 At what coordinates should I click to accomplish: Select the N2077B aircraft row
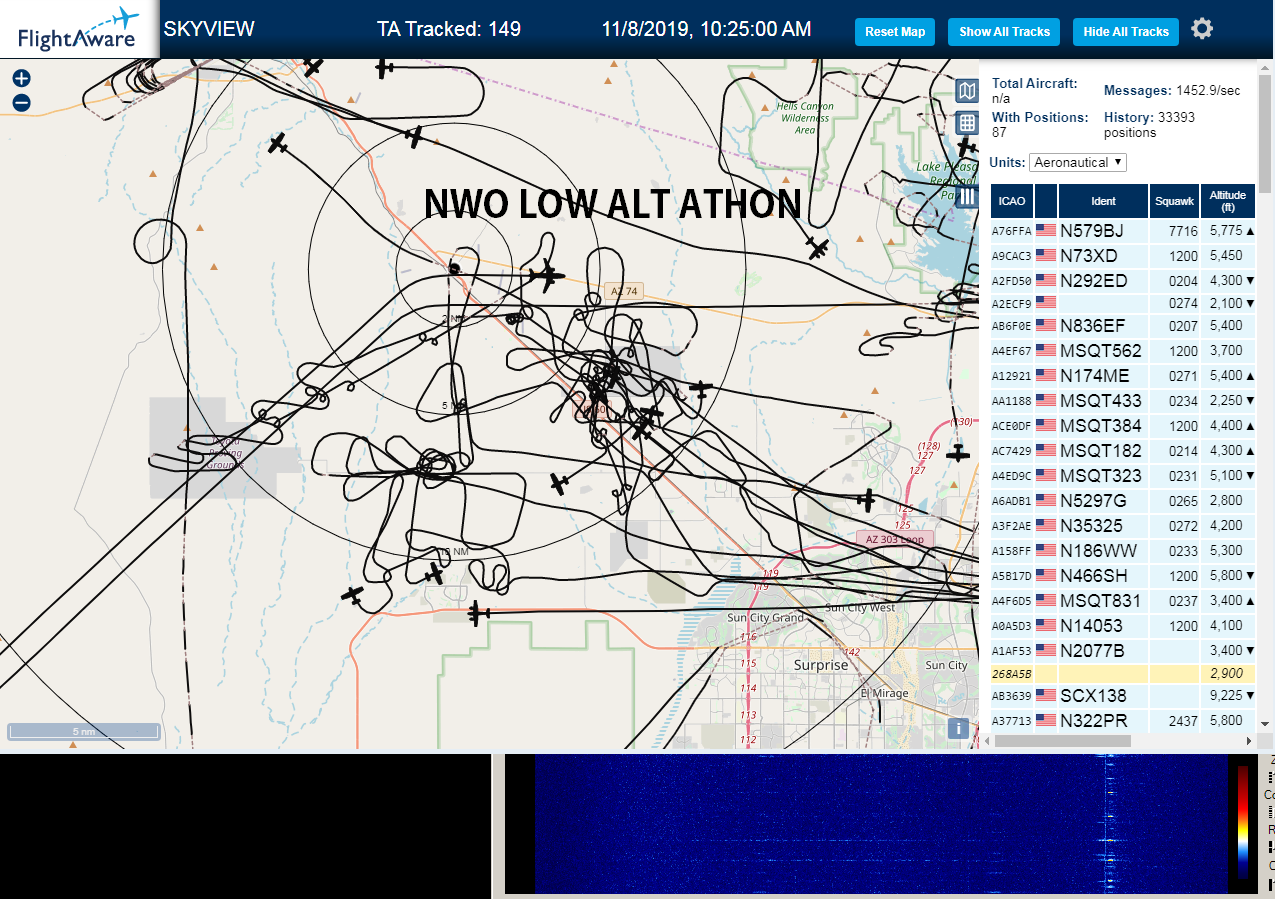pos(1123,651)
